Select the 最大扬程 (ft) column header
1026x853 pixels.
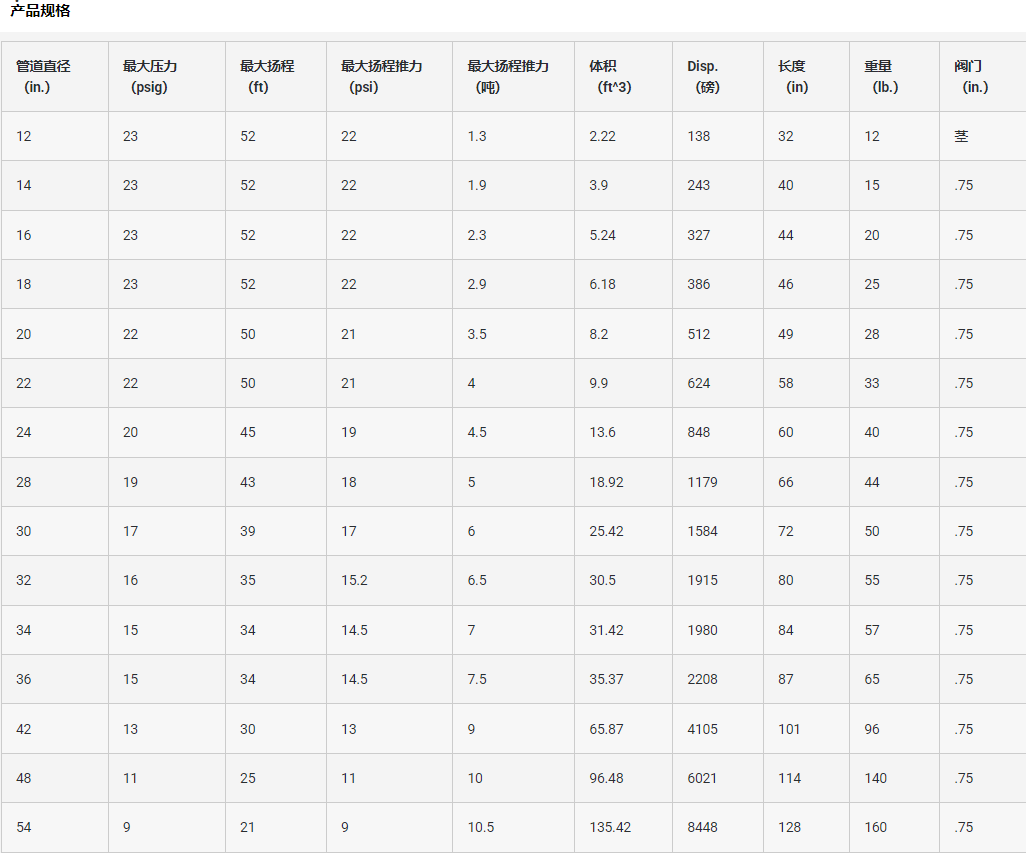[x=276, y=77]
